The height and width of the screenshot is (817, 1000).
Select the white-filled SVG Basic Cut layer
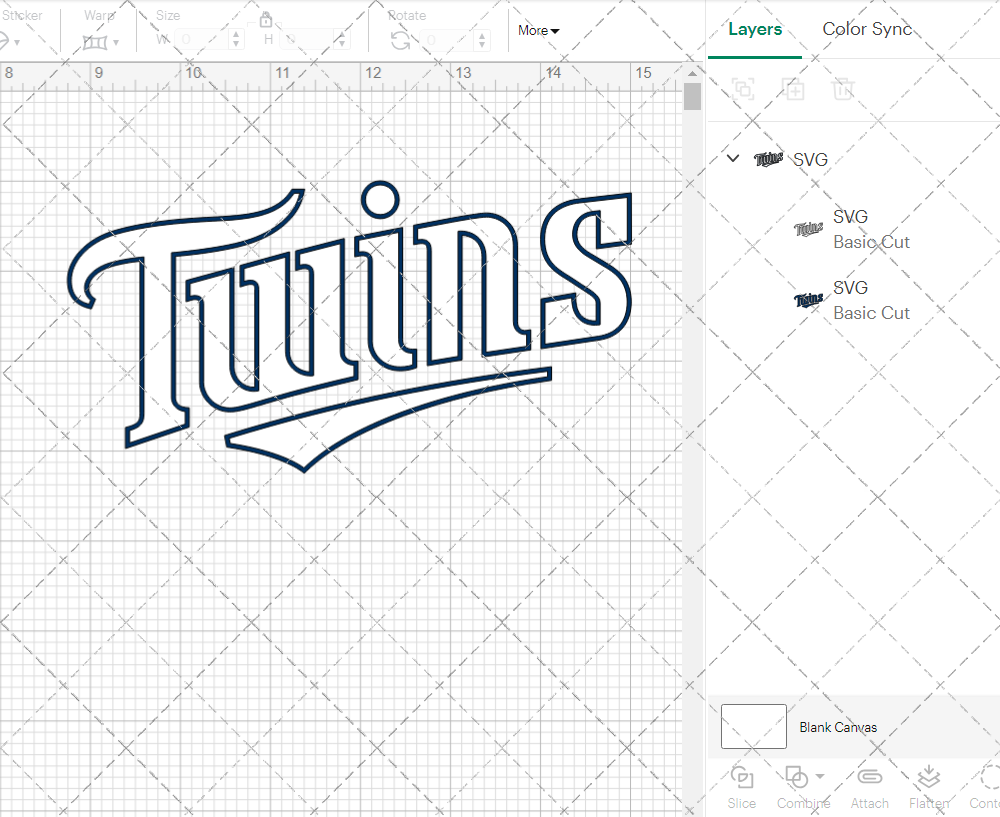[870, 229]
